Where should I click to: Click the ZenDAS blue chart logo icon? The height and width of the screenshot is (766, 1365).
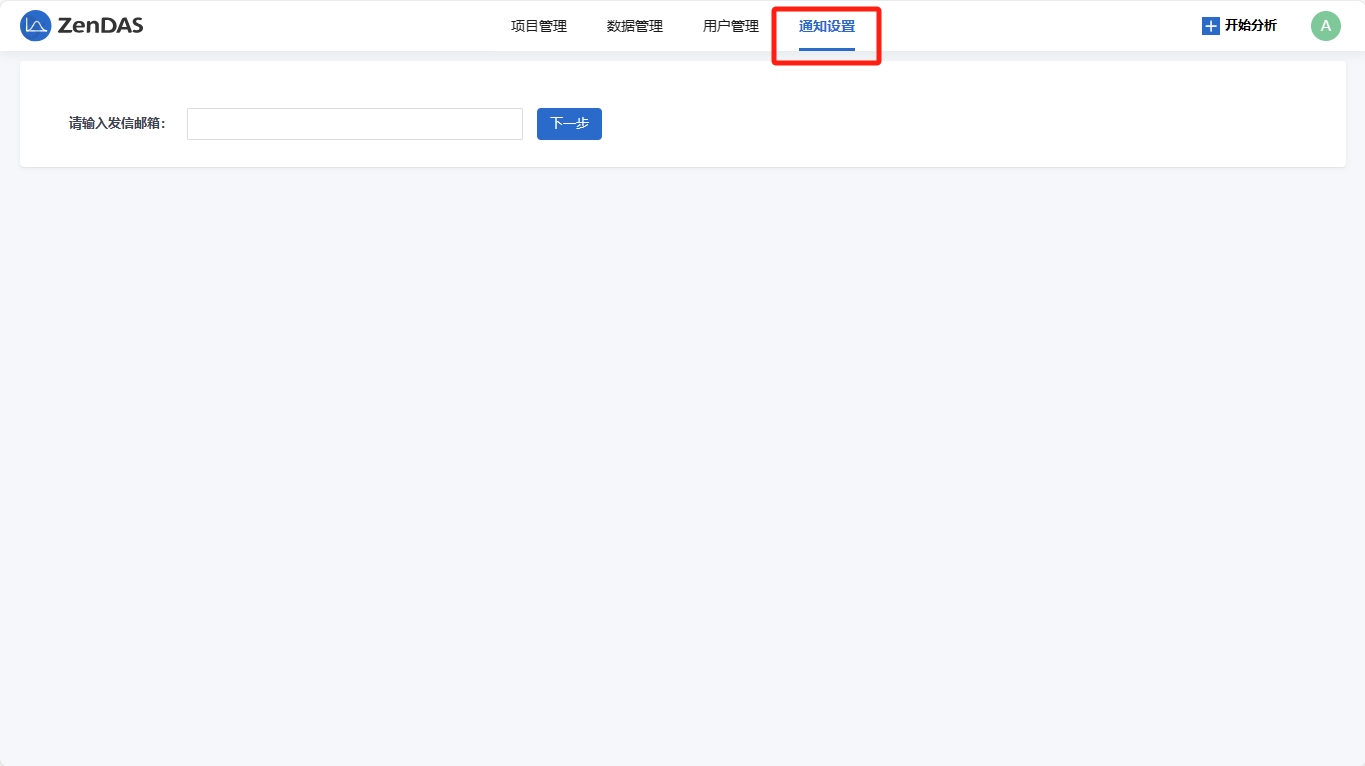[x=35, y=26]
